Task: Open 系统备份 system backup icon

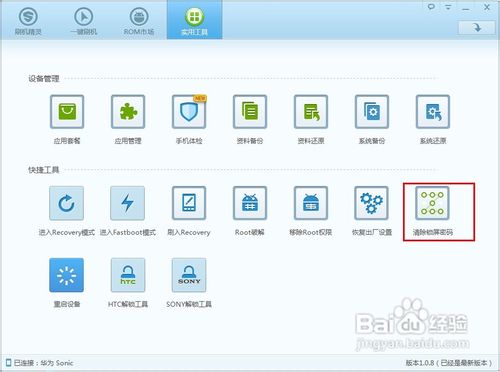Action: [372, 112]
